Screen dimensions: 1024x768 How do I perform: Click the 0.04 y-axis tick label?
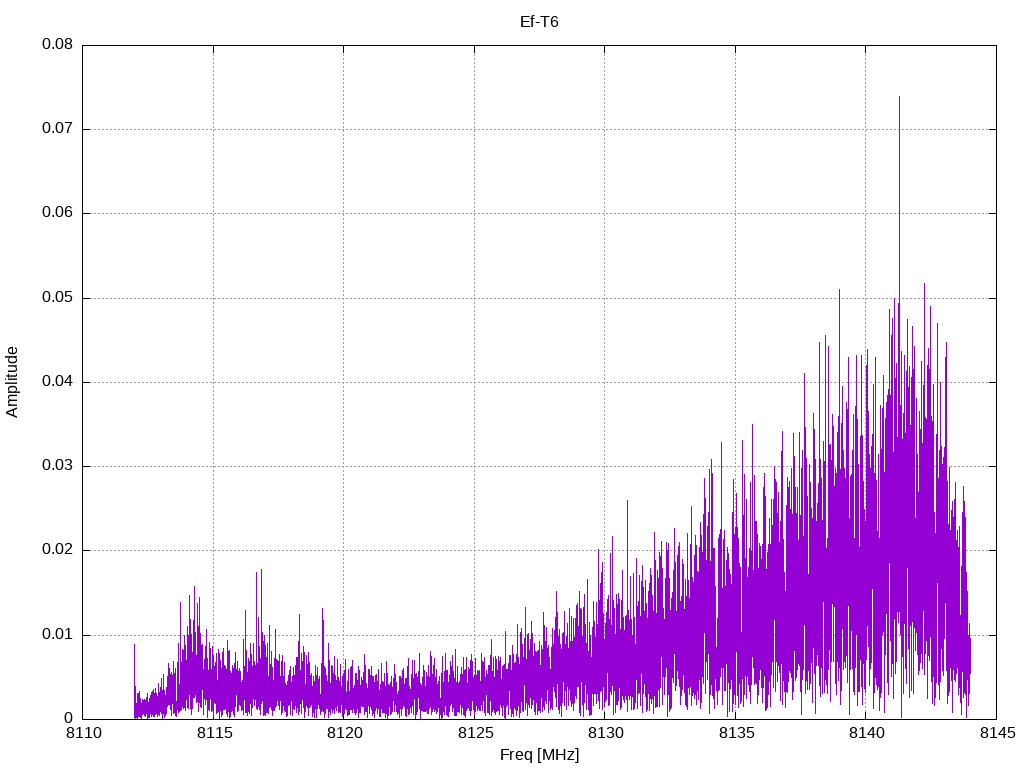(x=57, y=381)
